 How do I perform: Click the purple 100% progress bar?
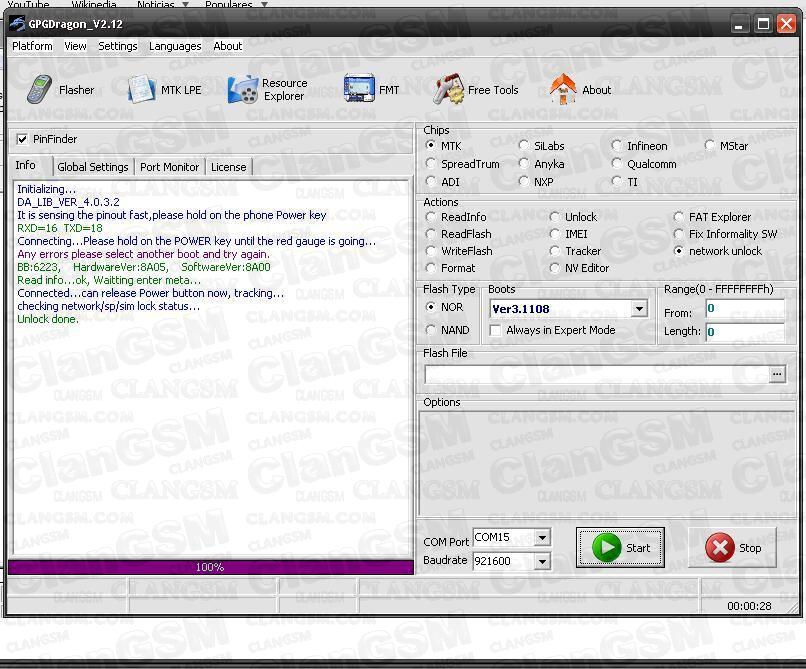click(211, 567)
